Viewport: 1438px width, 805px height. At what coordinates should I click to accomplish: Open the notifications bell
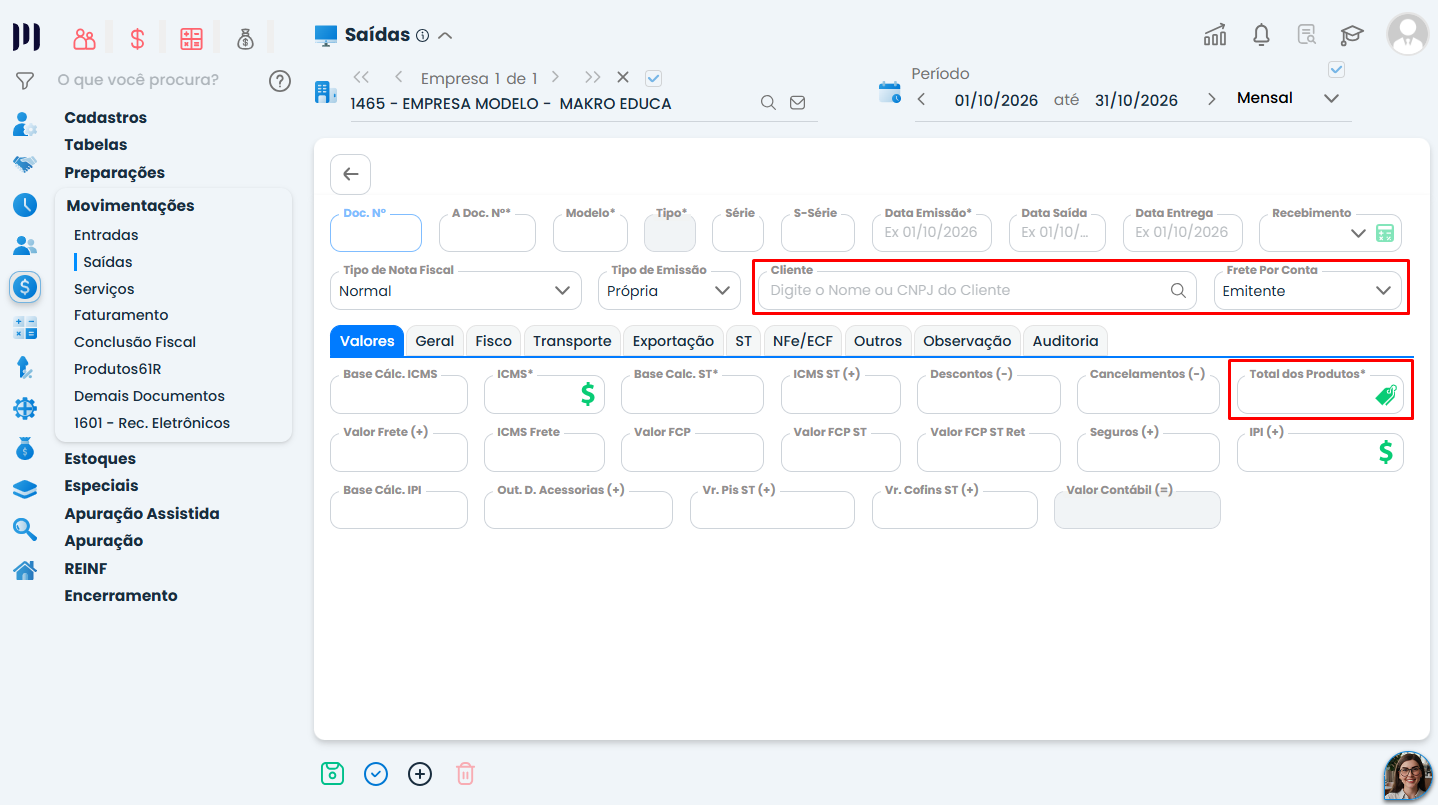[x=1262, y=35]
